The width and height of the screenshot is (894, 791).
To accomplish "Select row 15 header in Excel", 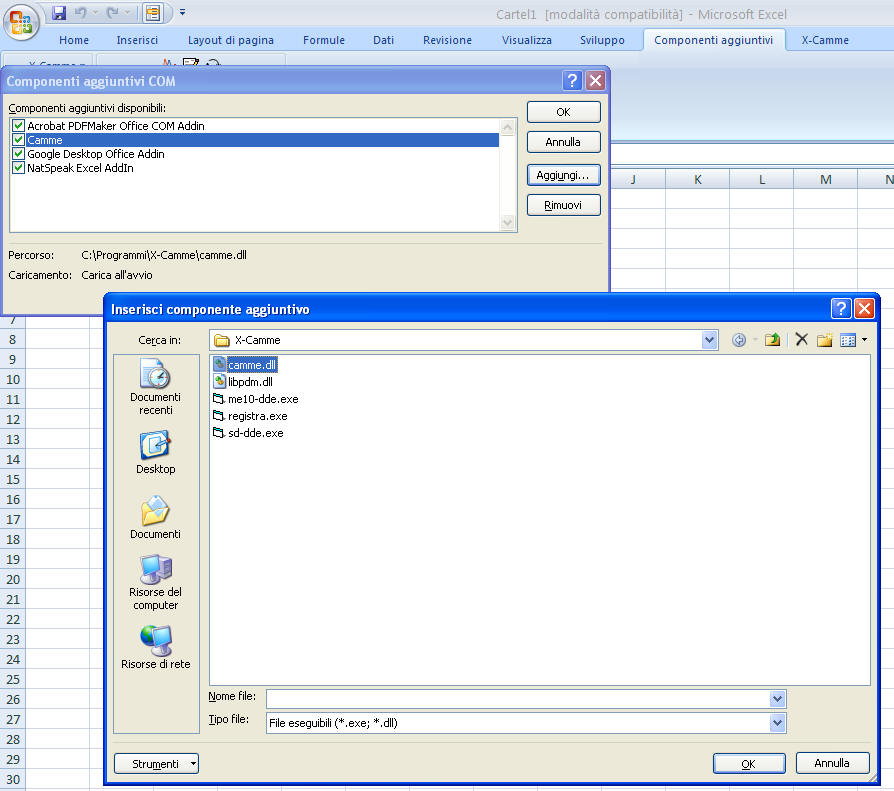I will (x=13, y=480).
